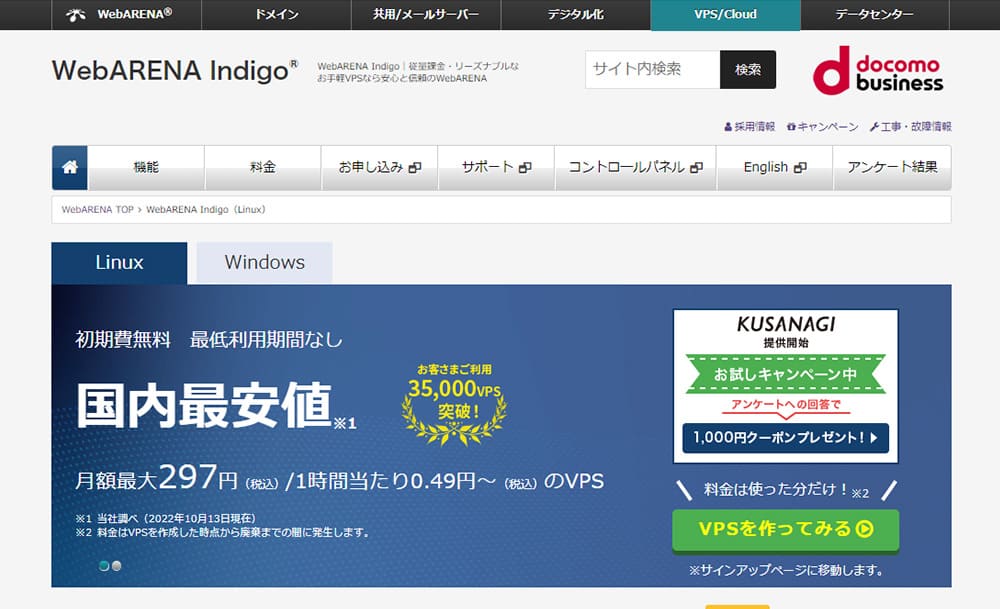This screenshot has height=609, width=1000.
Task: Open 工事・故障情報 link with wrench icon
Action: (x=910, y=127)
